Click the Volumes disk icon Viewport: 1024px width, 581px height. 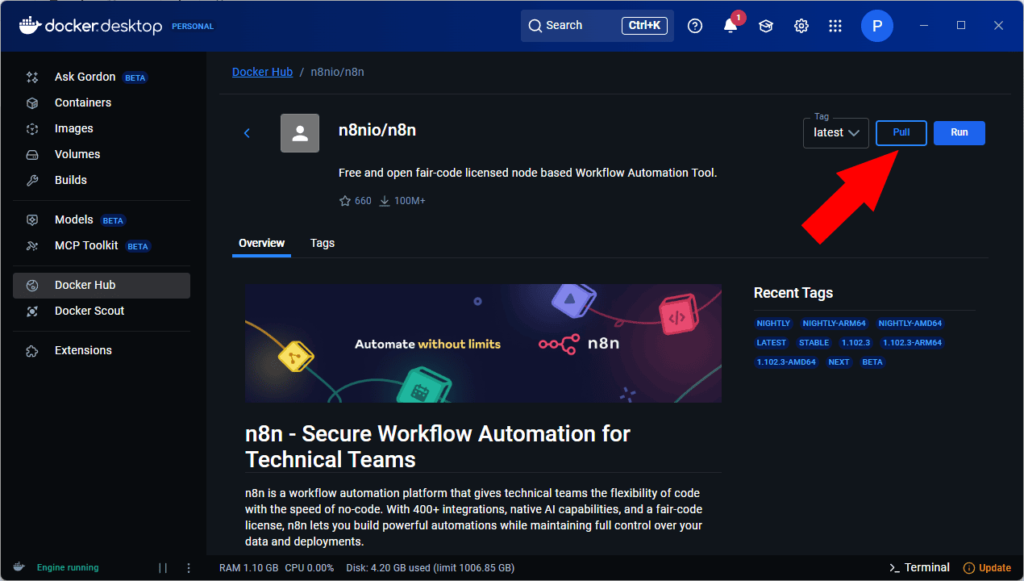(x=32, y=155)
